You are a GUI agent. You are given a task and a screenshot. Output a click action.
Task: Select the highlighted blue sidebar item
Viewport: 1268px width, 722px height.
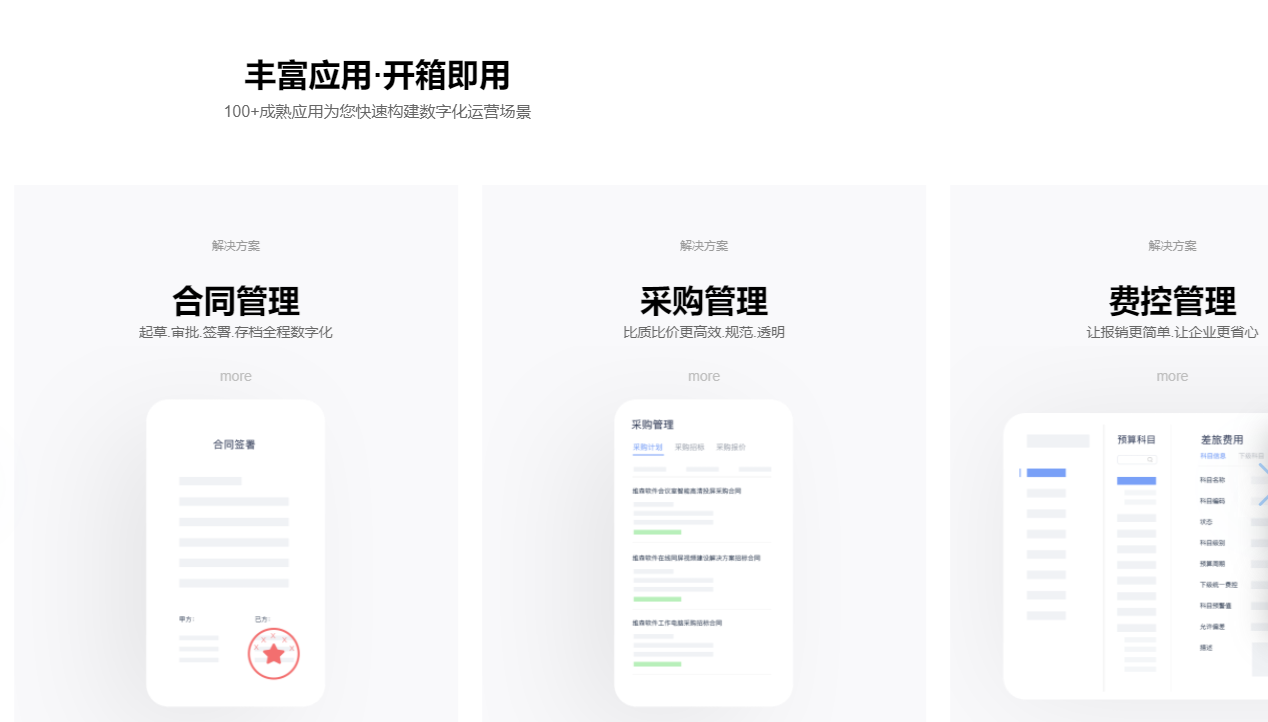pos(1046,473)
